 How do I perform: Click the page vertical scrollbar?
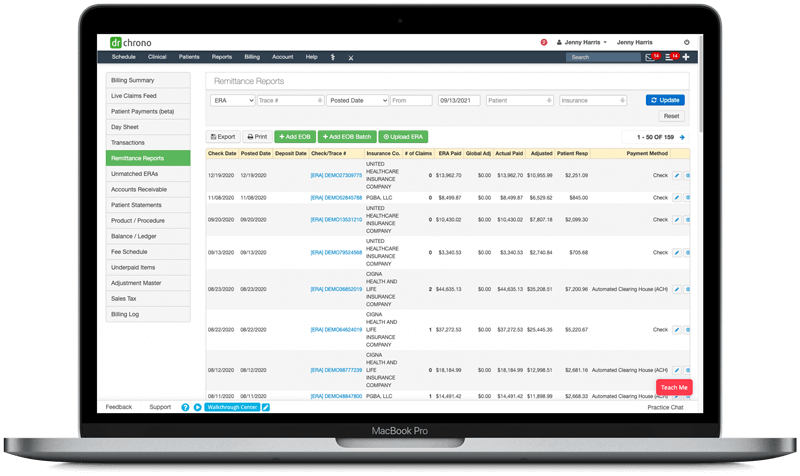click(701, 83)
